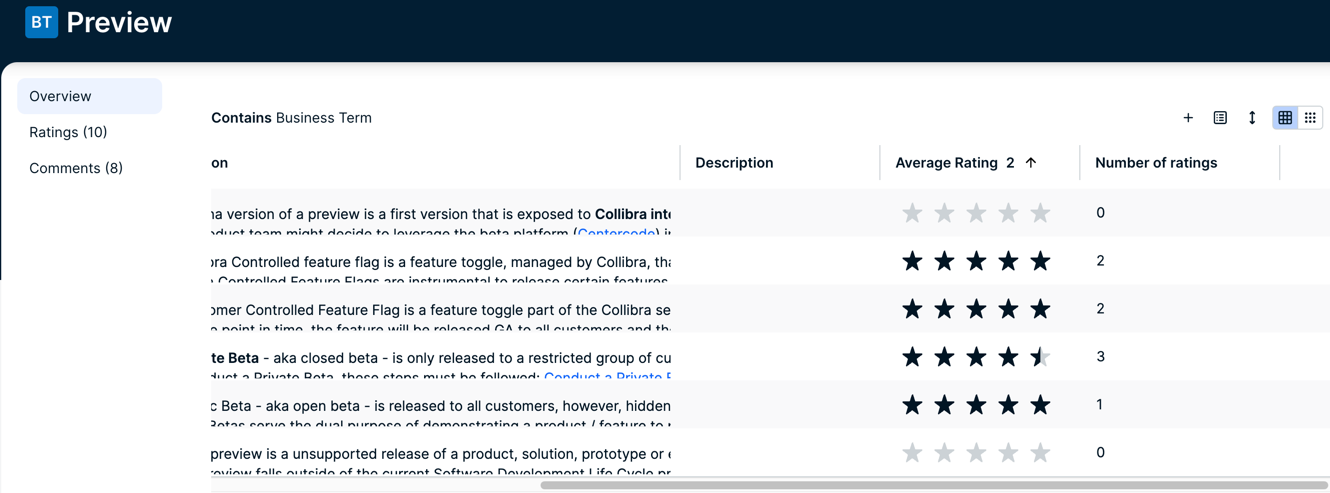Click the first star in the last row
This screenshot has height=493, width=1330.
tap(912, 453)
